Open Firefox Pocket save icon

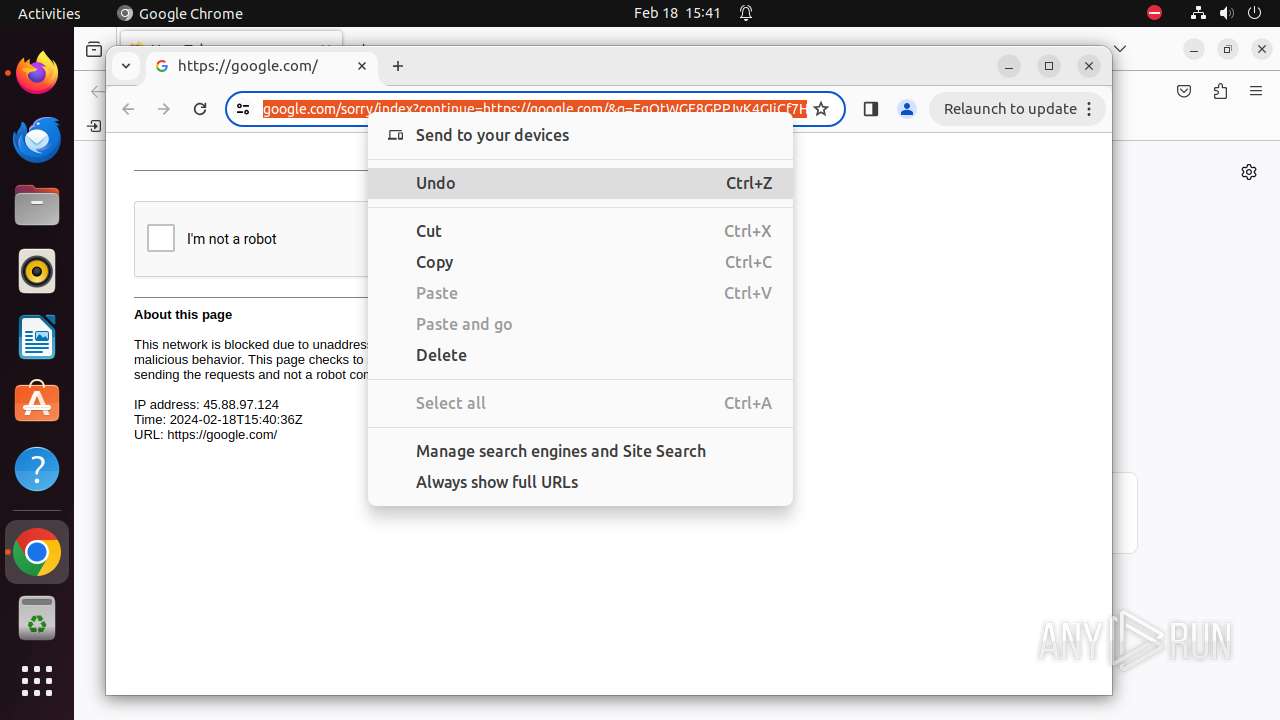pos(1184,91)
